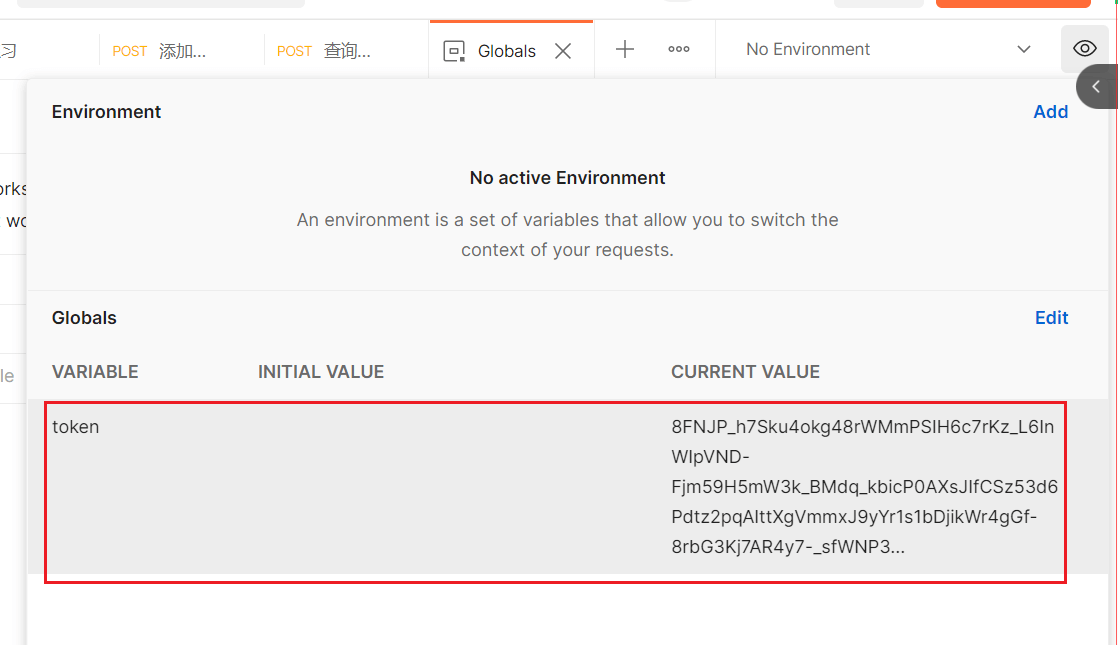Click the Add environment link
Image resolution: width=1118 pixels, height=645 pixels.
click(1050, 112)
